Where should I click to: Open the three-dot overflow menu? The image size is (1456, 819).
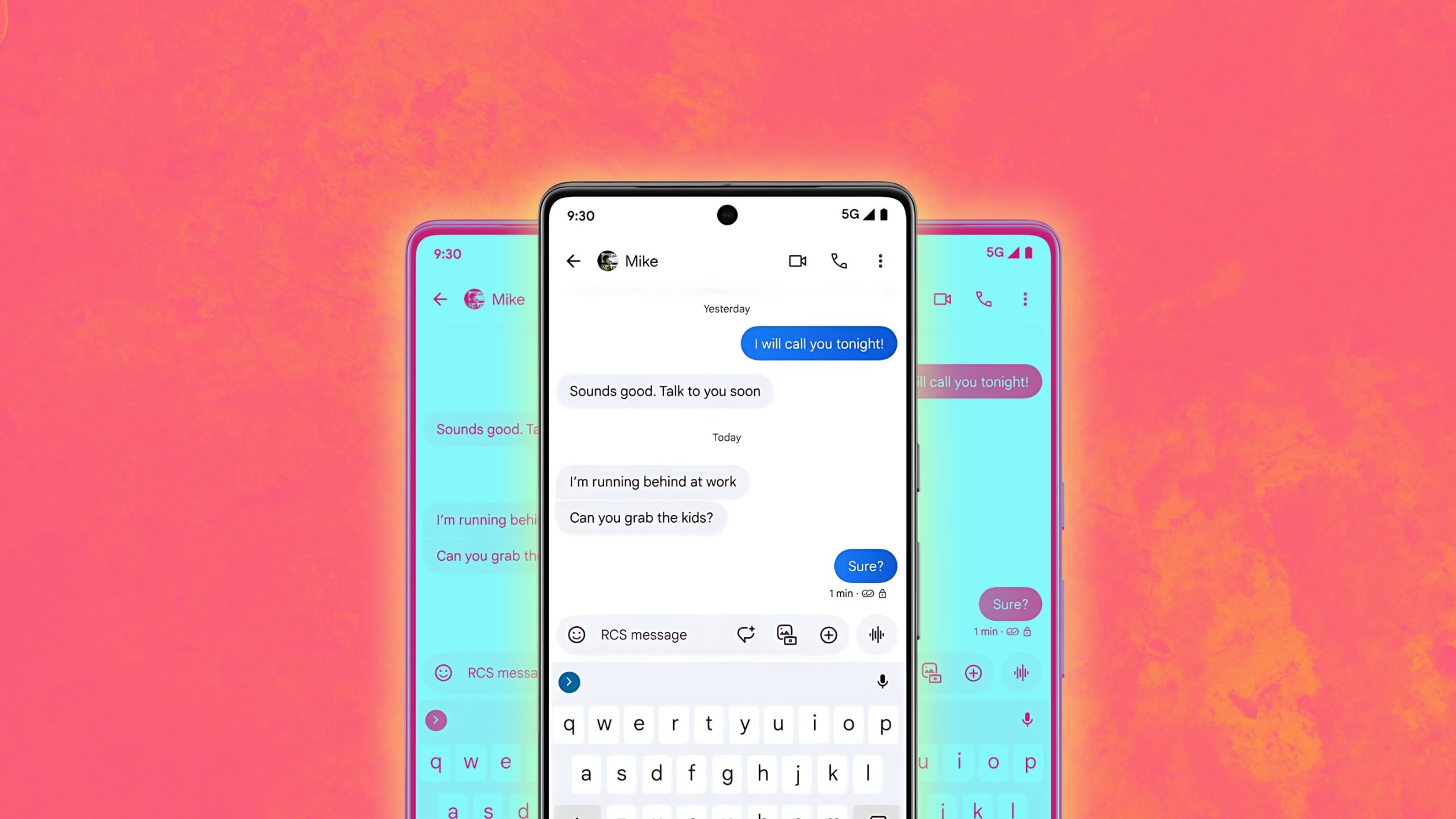(x=880, y=261)
